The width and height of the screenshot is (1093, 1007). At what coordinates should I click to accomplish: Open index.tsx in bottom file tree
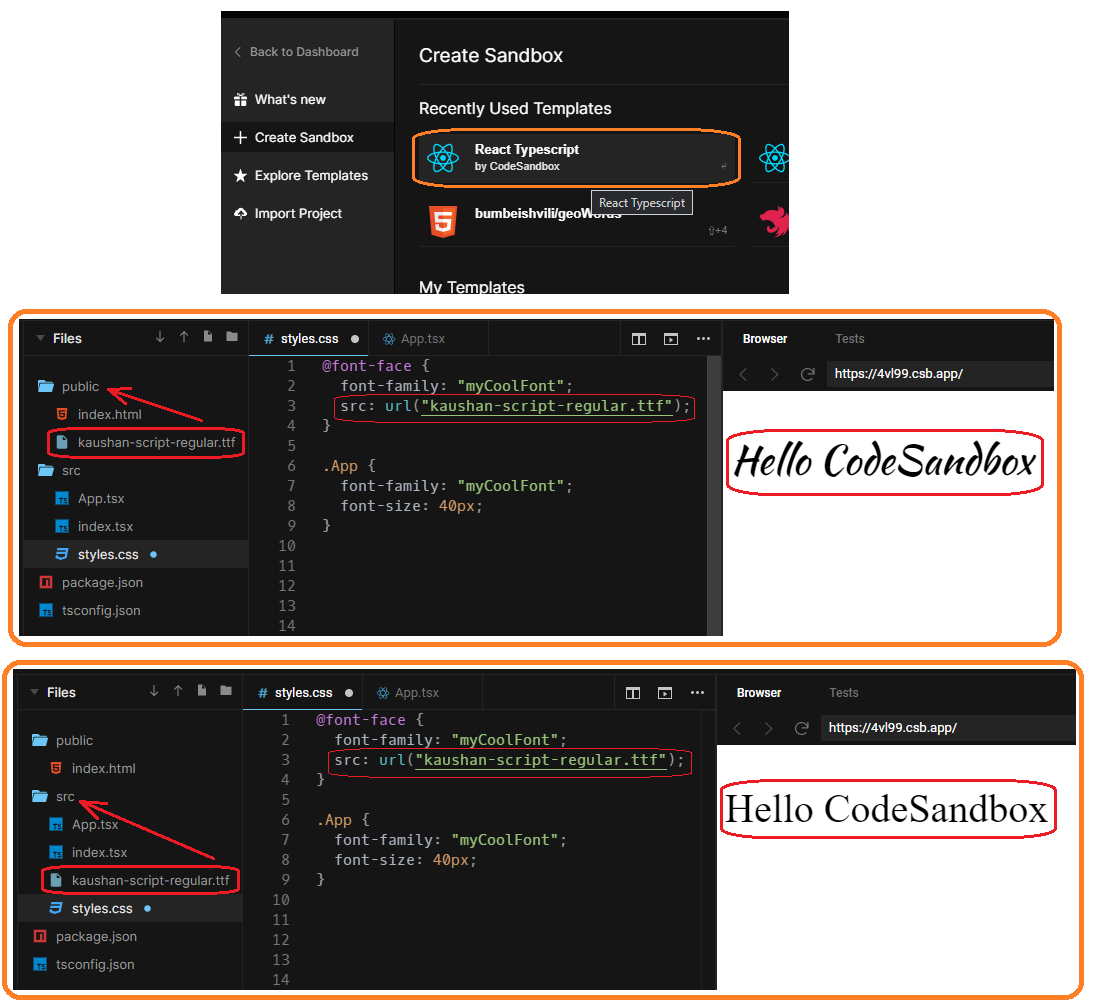pyautogui.click(x=88, y=852)
